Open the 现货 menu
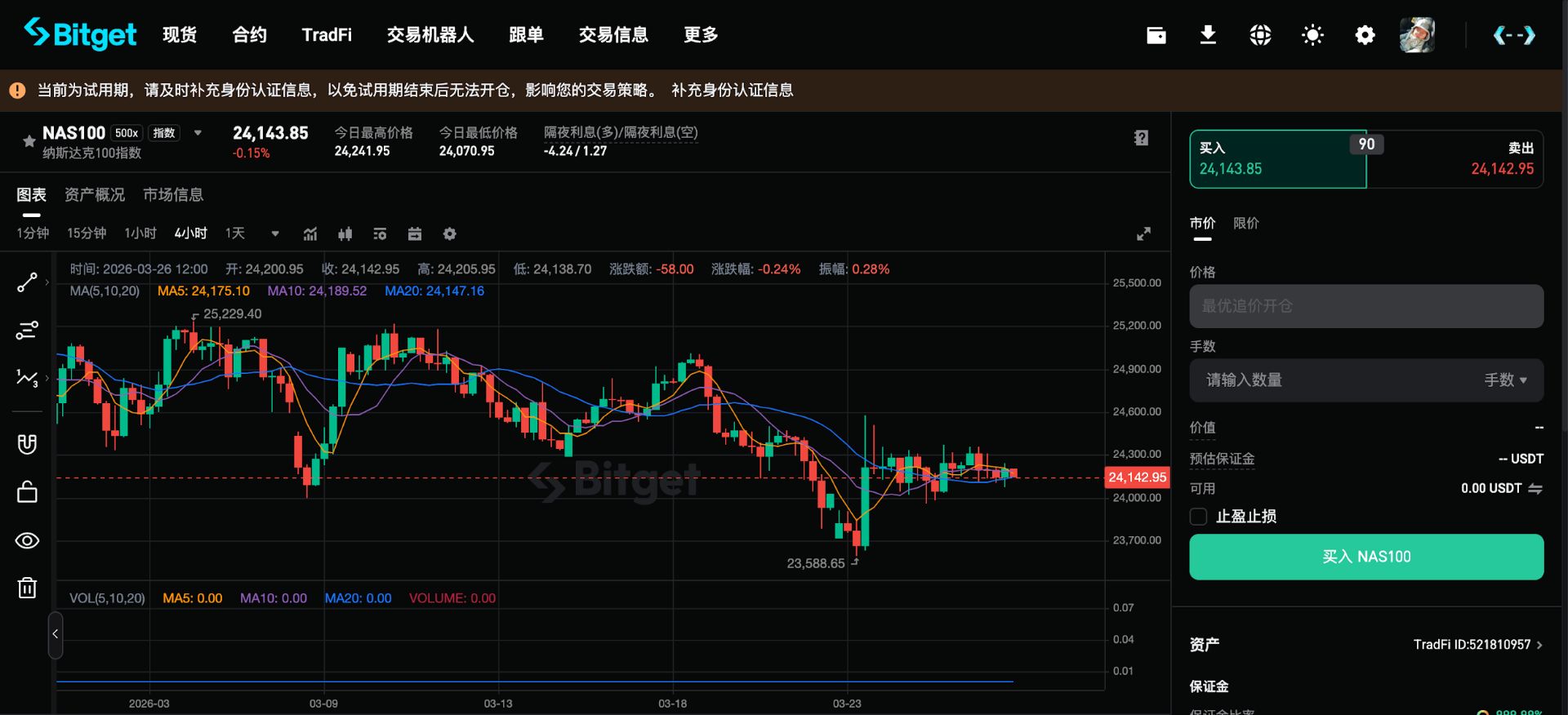The width and height of the screenshot is (1568, 715). pyautogui.click(x=180, y=35)
